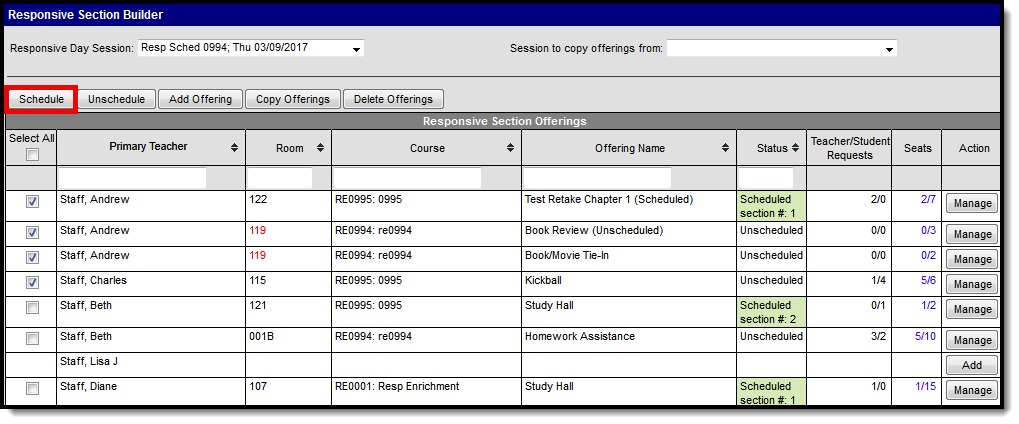
Task: Open the 5/6 seats link
Action: tap(928, 281)
